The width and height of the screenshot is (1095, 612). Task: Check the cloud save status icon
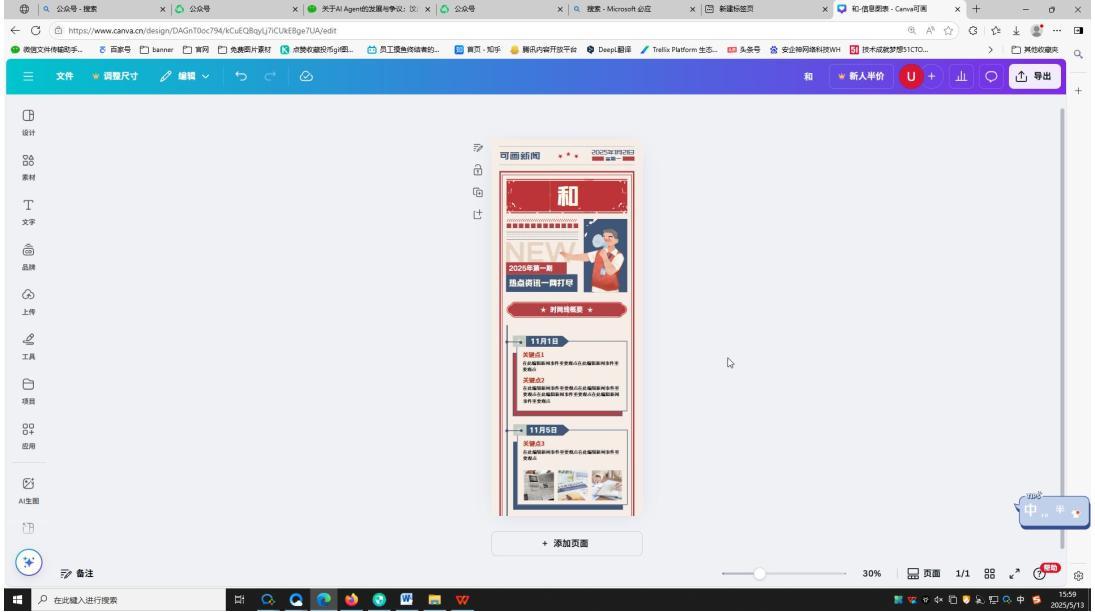tap(306, 76)
